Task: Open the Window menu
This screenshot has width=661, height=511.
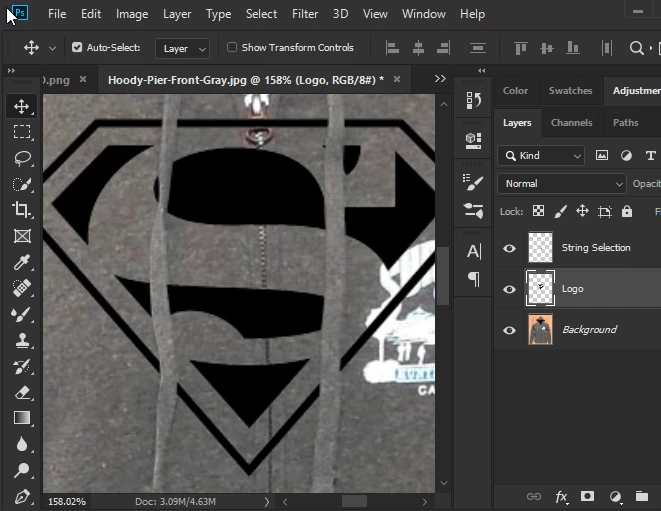Action: click(x=423, y=14)
